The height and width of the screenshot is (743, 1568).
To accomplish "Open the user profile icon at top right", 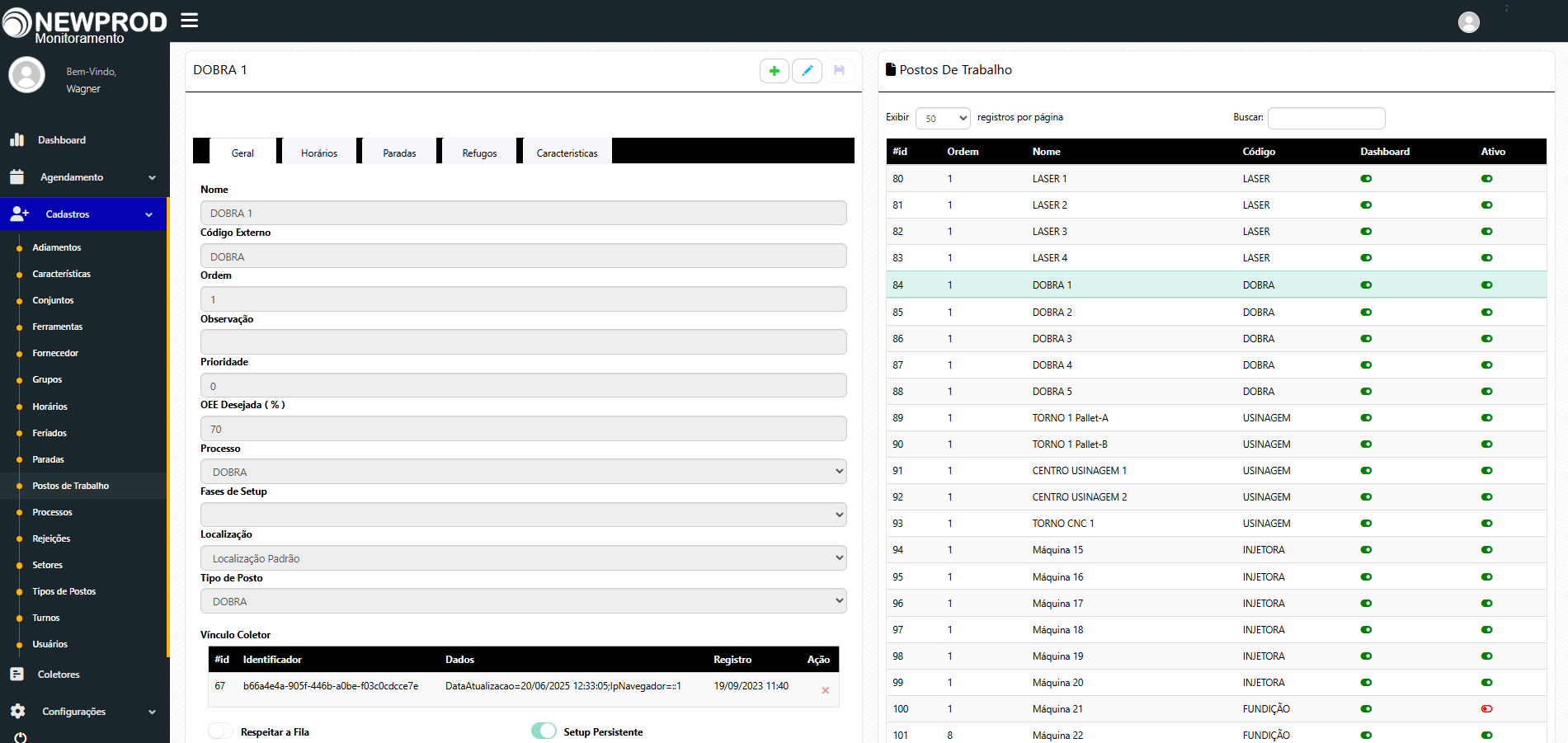I will pyautogui.click(x=1468, y=22).
